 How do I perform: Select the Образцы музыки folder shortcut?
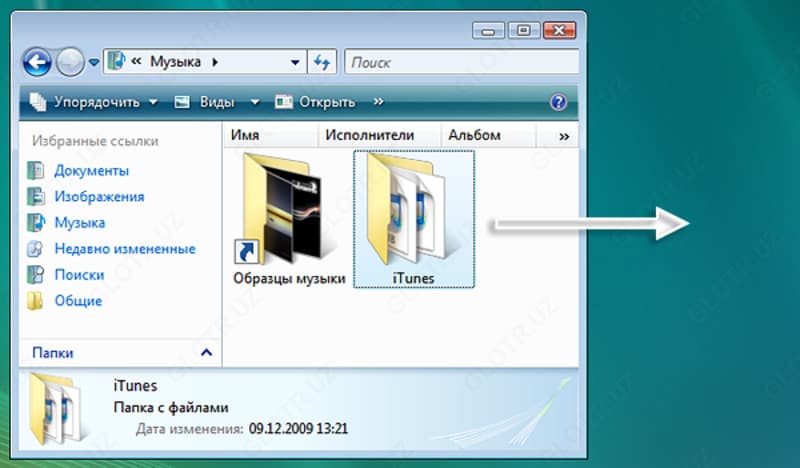(284, 209)
